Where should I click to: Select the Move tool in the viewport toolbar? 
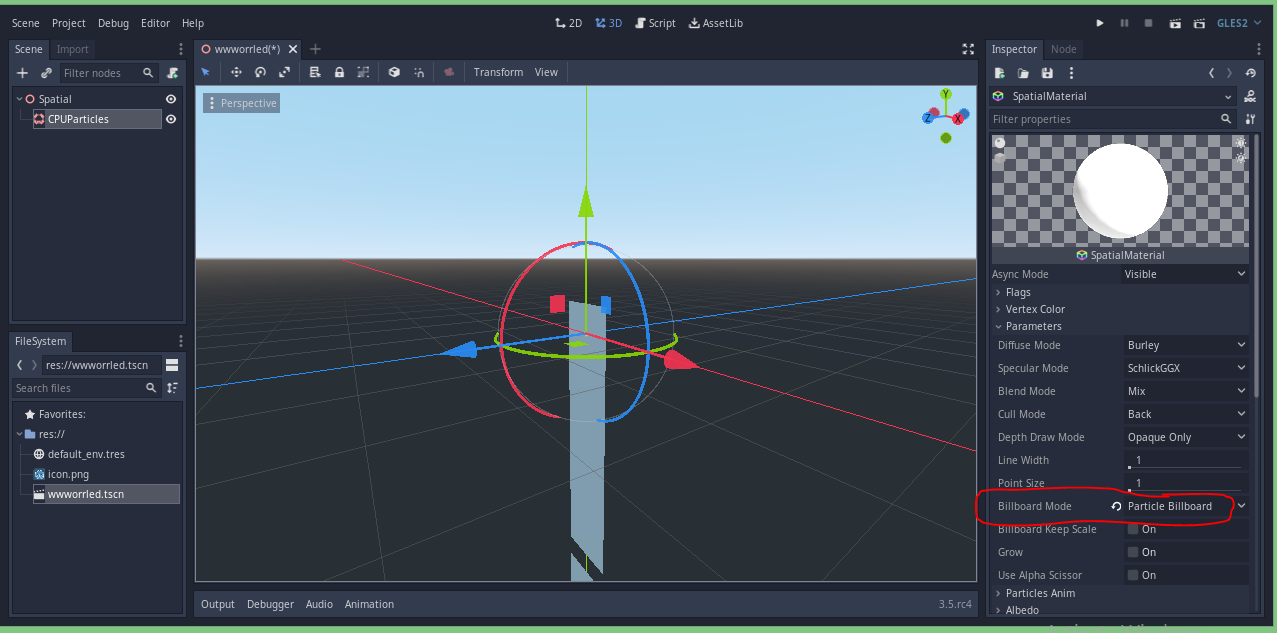click(x=237, y=72)
